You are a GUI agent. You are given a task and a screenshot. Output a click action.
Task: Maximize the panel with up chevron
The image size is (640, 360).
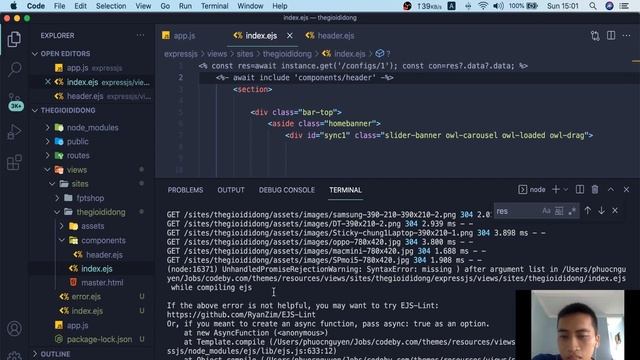(x=611, y=189)
